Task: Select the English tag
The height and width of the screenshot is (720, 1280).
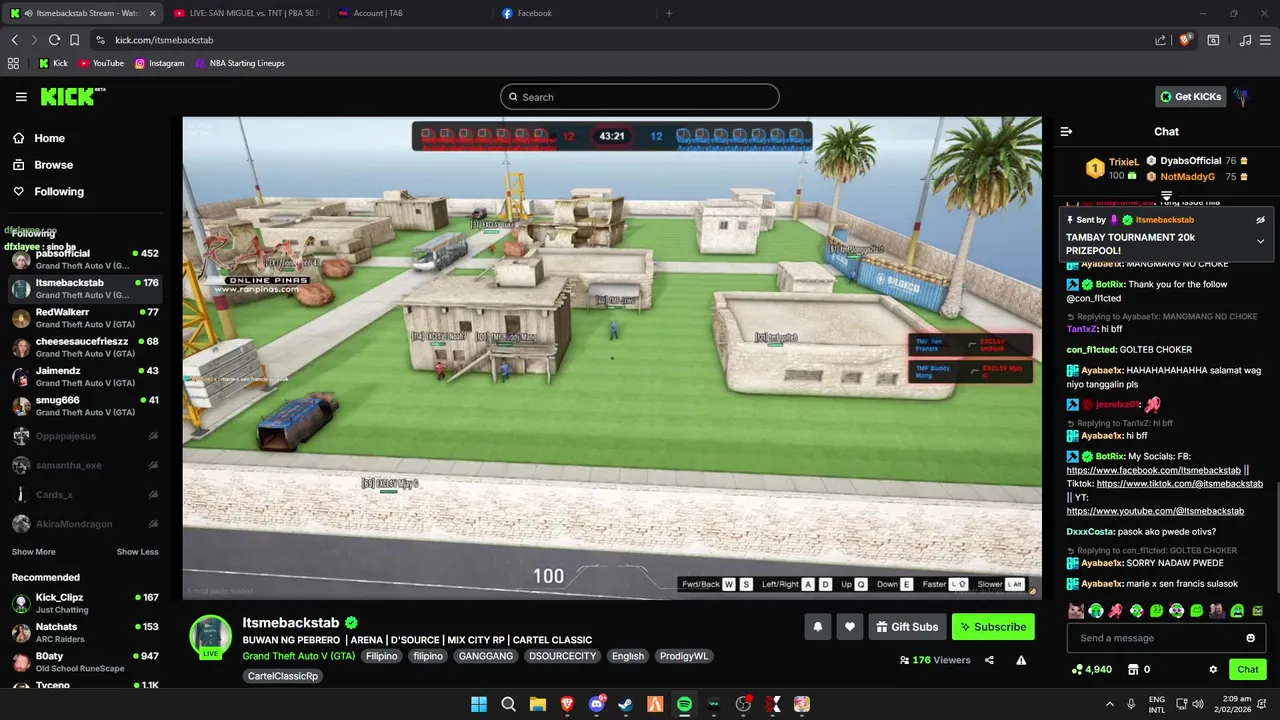Action: (628, 656)
